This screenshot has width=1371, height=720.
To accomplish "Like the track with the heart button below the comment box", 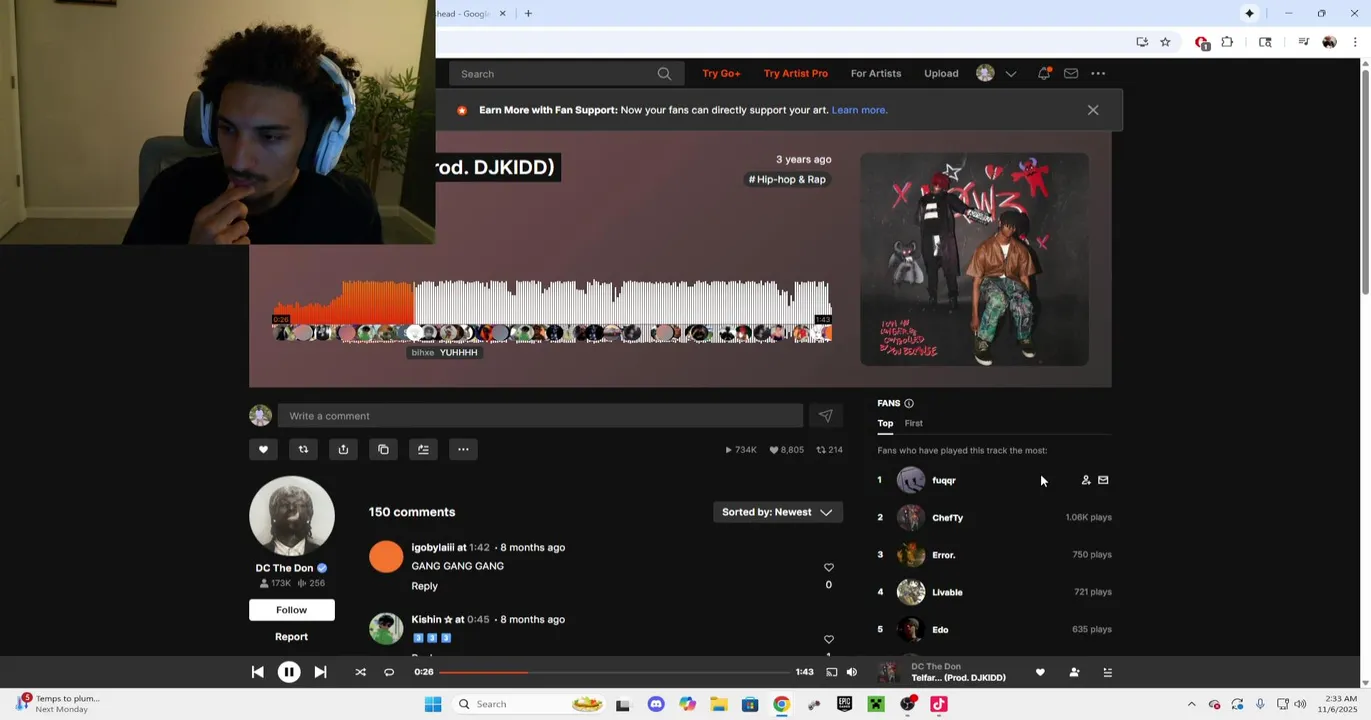I will (x=263, y=449).
